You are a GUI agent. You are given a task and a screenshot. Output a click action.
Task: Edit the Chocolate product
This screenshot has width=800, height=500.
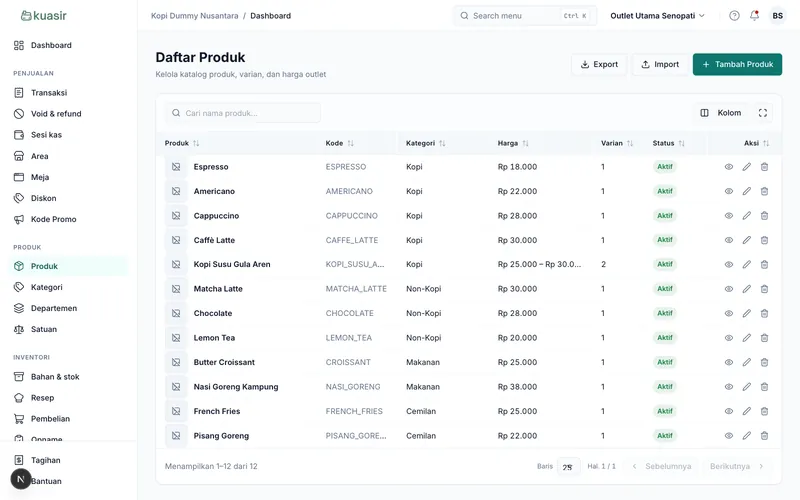[x=746, y=313]
